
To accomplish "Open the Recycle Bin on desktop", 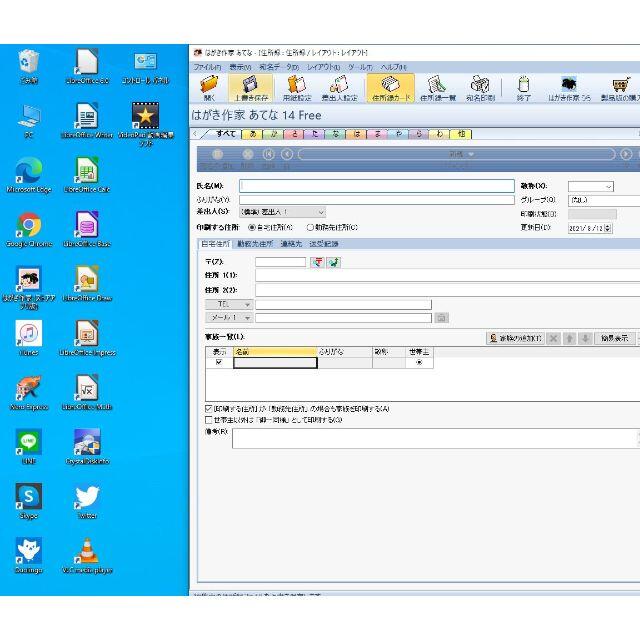I will 29,66.
